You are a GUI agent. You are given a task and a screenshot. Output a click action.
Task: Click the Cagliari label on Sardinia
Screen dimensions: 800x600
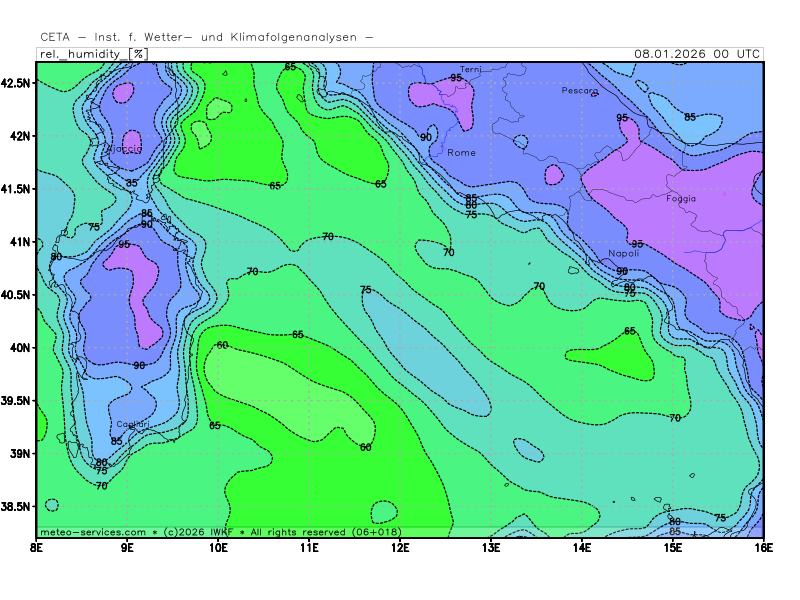(133, 424)
